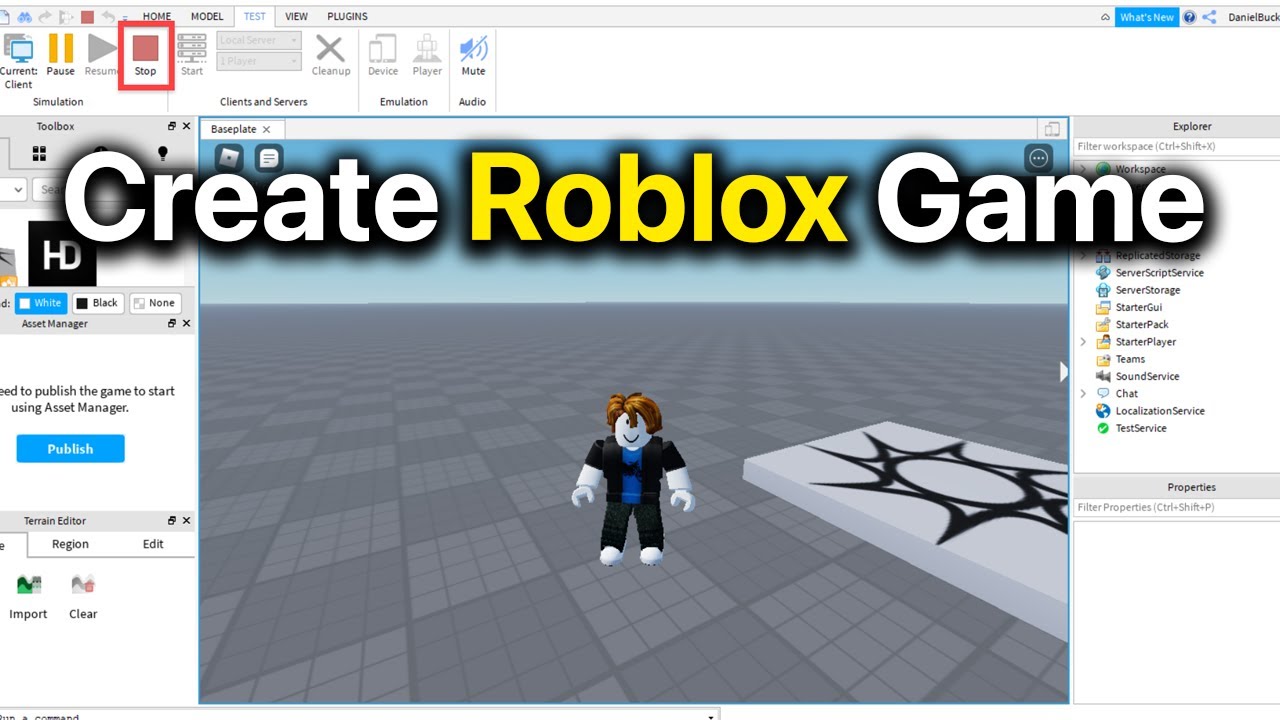Close the Asset Manager panel
The image size is (1280, 720).
[x=187, y=323]
